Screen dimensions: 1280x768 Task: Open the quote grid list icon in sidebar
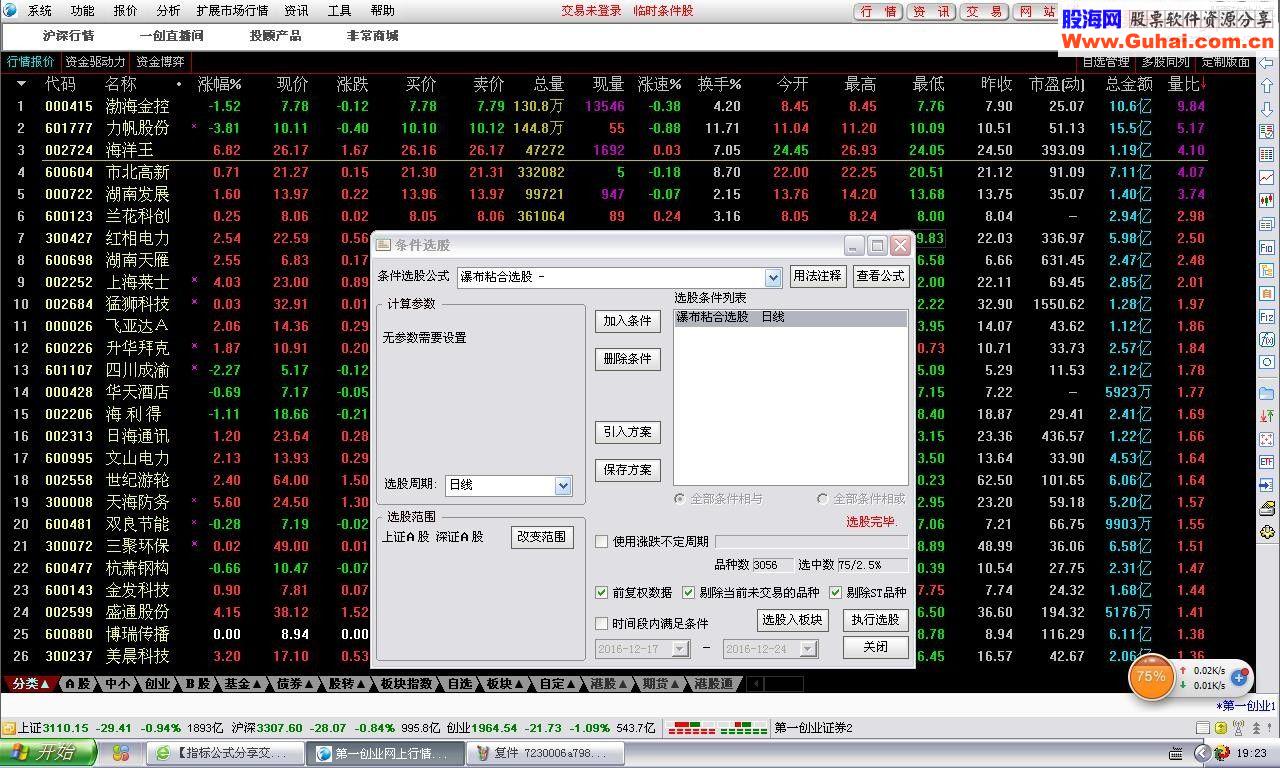[x=1266, y=154]
